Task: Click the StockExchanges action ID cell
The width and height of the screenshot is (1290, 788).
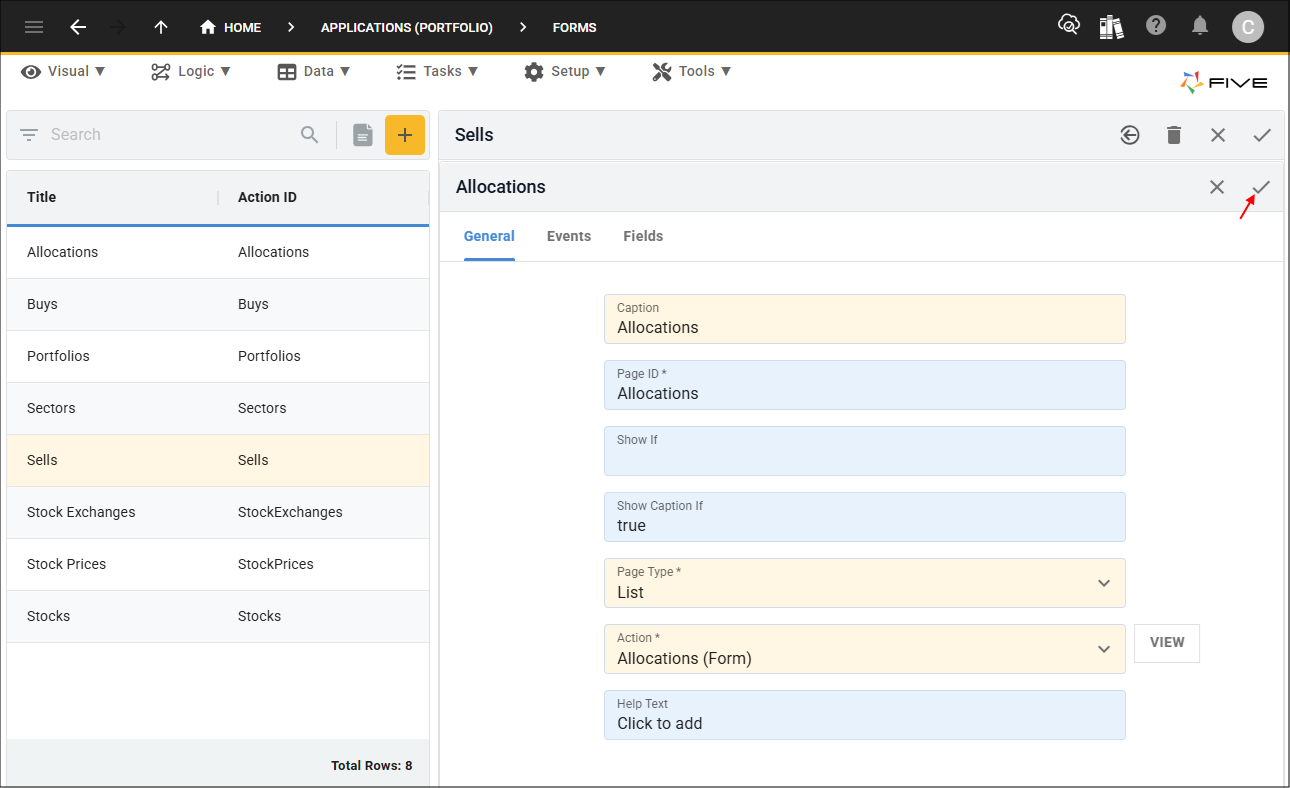Action: tap(290, 512)
